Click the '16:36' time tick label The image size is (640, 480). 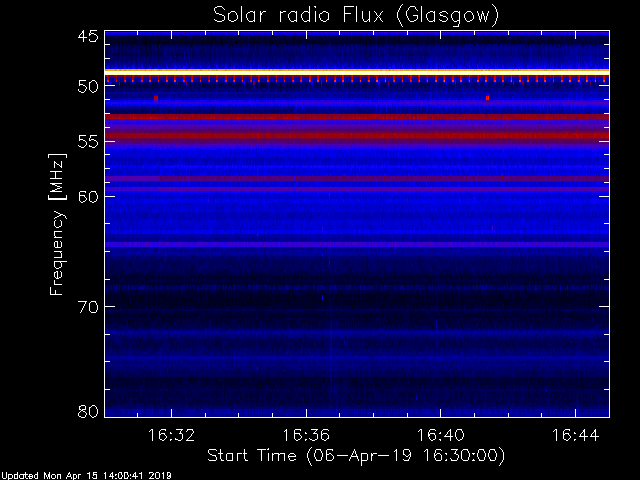click(306, 435)
